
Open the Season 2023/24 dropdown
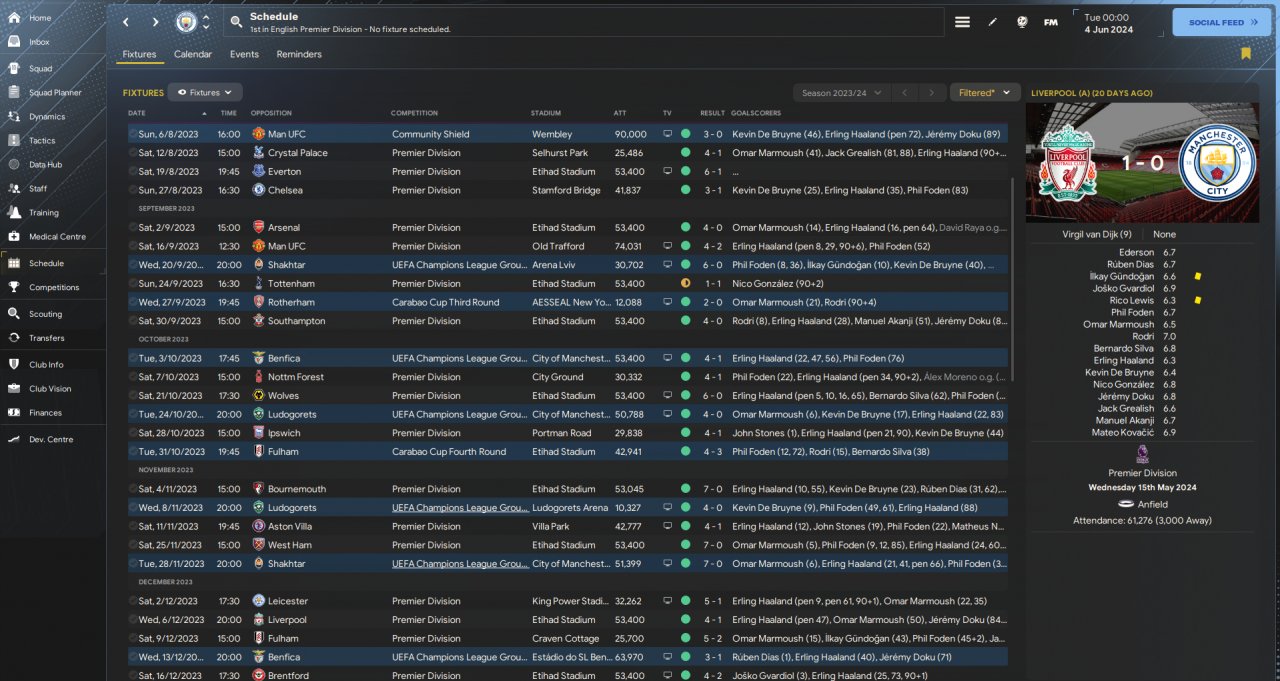pyautogui.click(x=841, y=93)
